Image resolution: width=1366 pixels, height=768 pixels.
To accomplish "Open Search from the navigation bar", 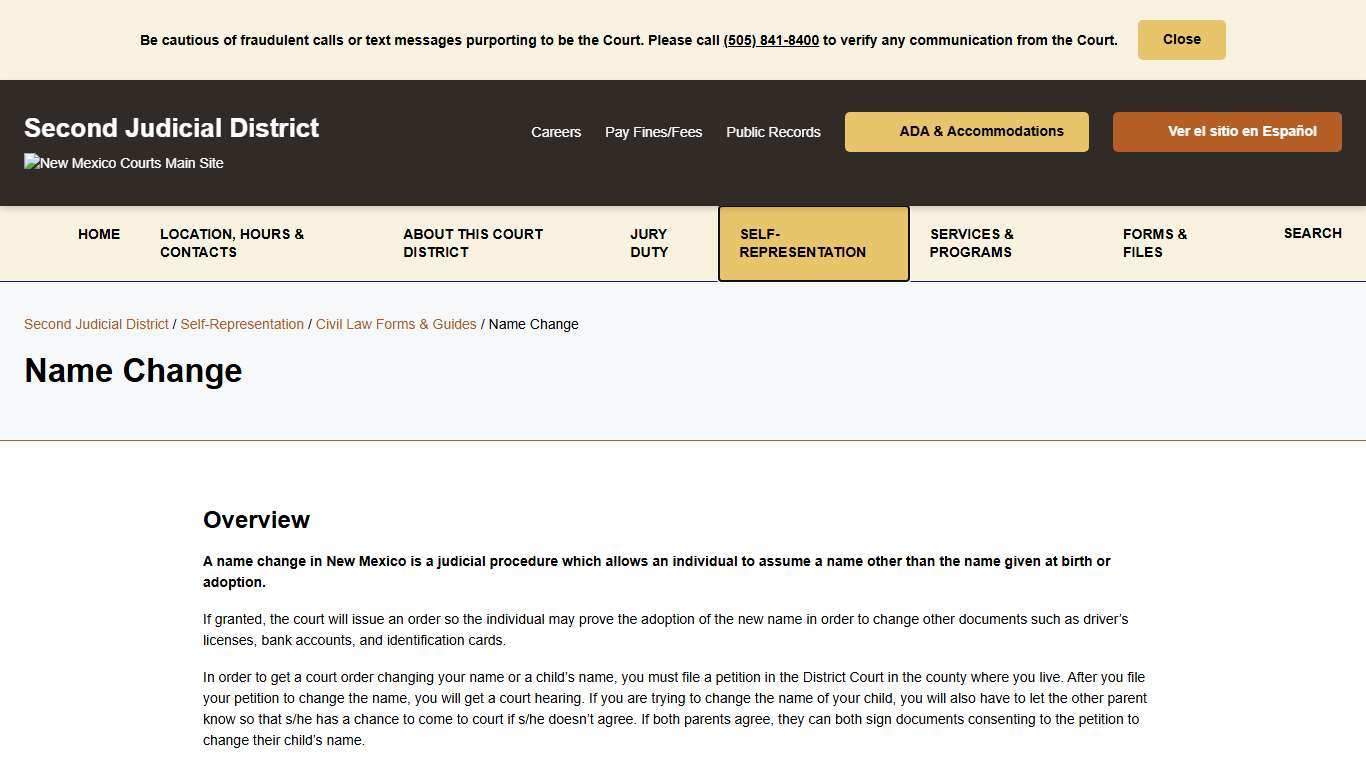I will [1312, 233].
